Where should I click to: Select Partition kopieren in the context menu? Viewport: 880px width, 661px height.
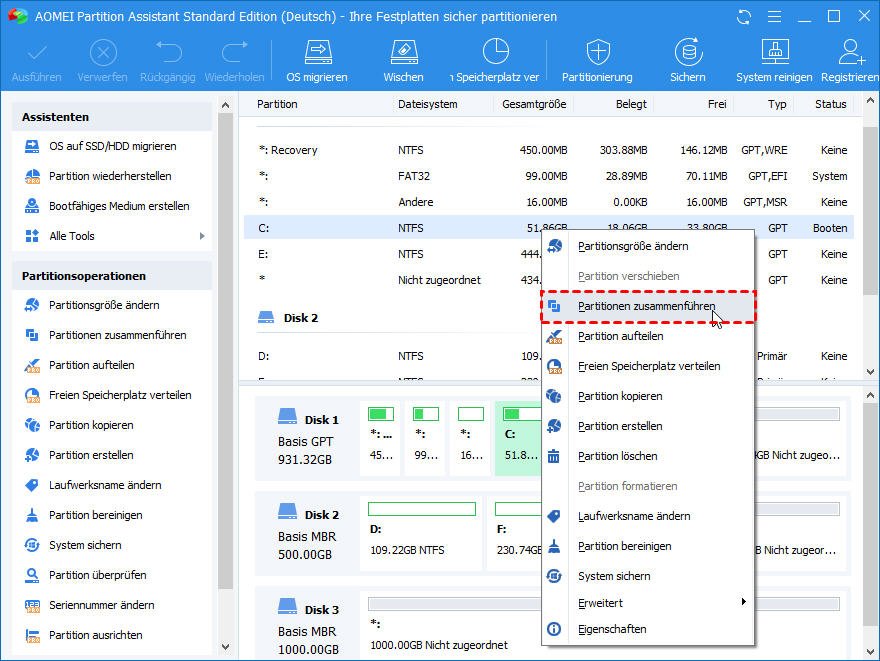click(648, 397)
